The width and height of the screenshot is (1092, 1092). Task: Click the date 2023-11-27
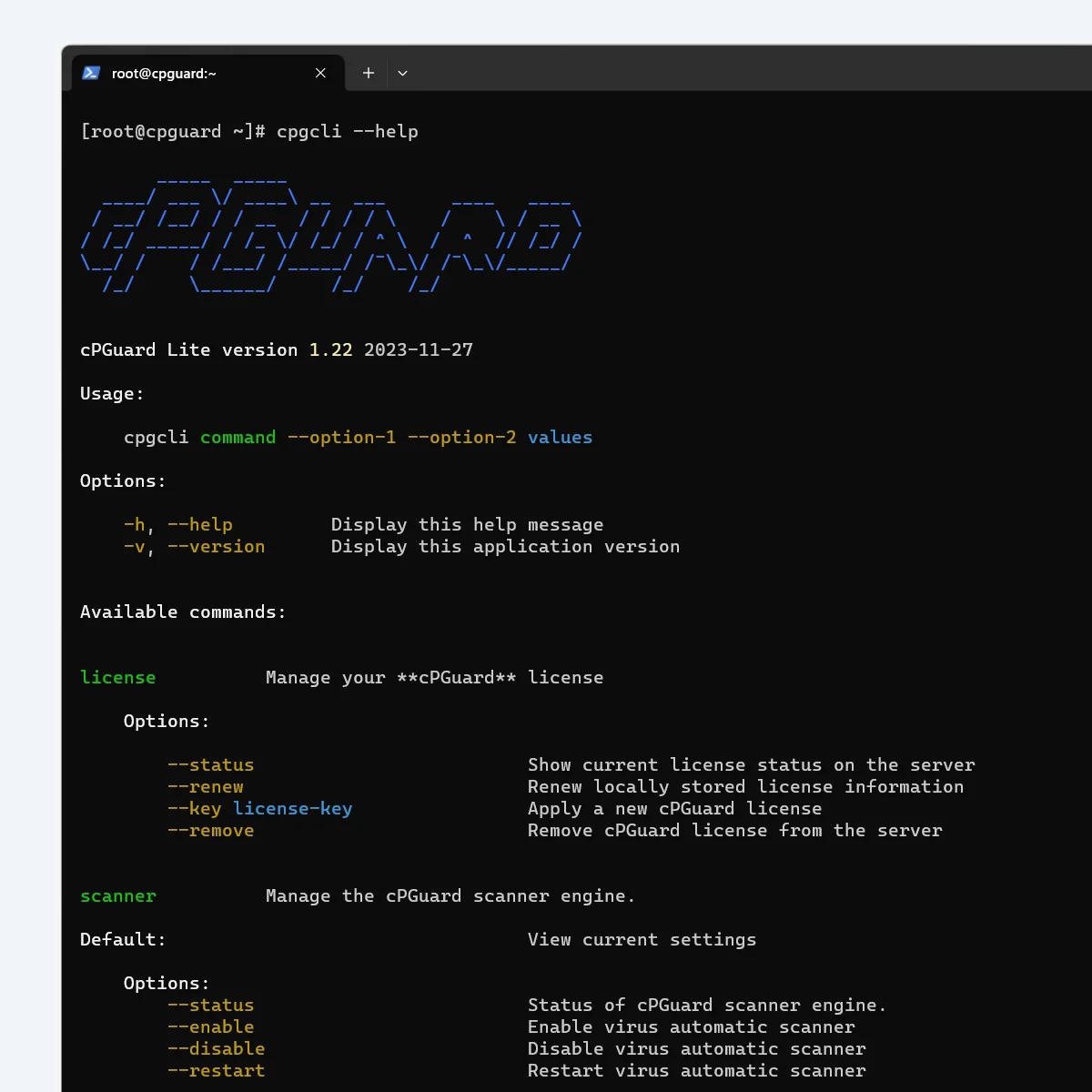pos(419,349)
